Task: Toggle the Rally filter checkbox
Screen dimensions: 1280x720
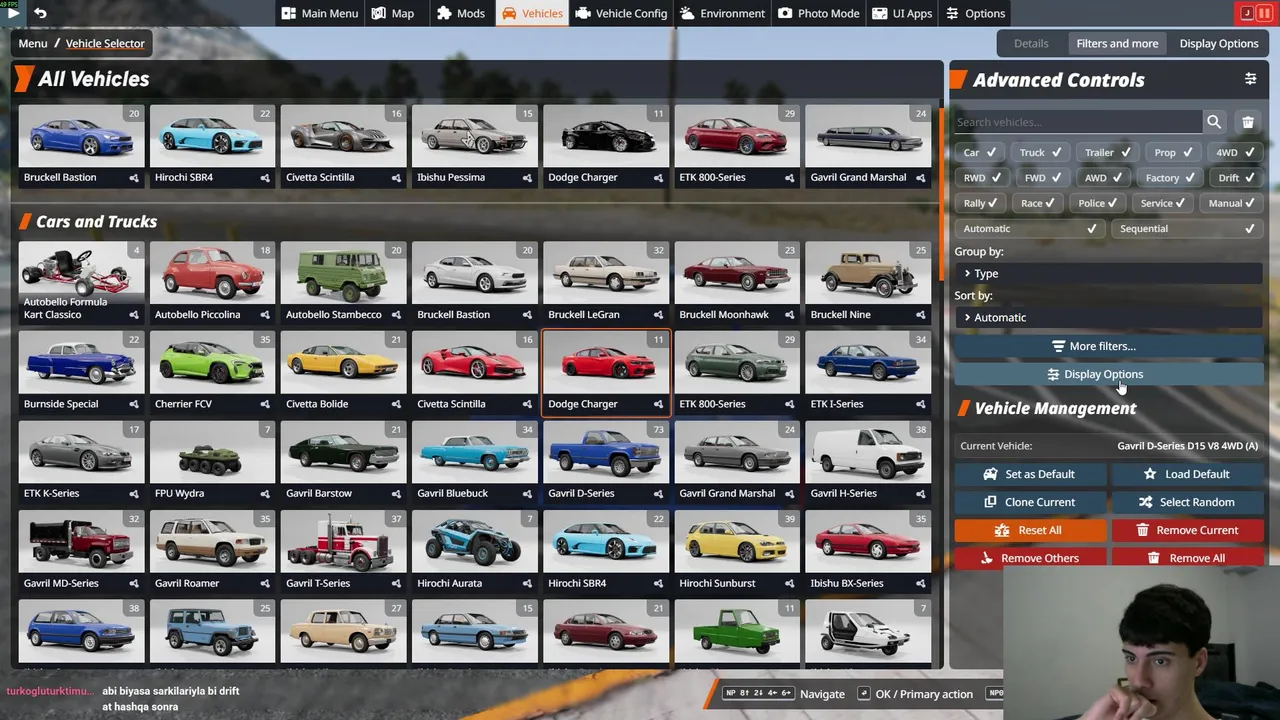Action: click(980, 203)
